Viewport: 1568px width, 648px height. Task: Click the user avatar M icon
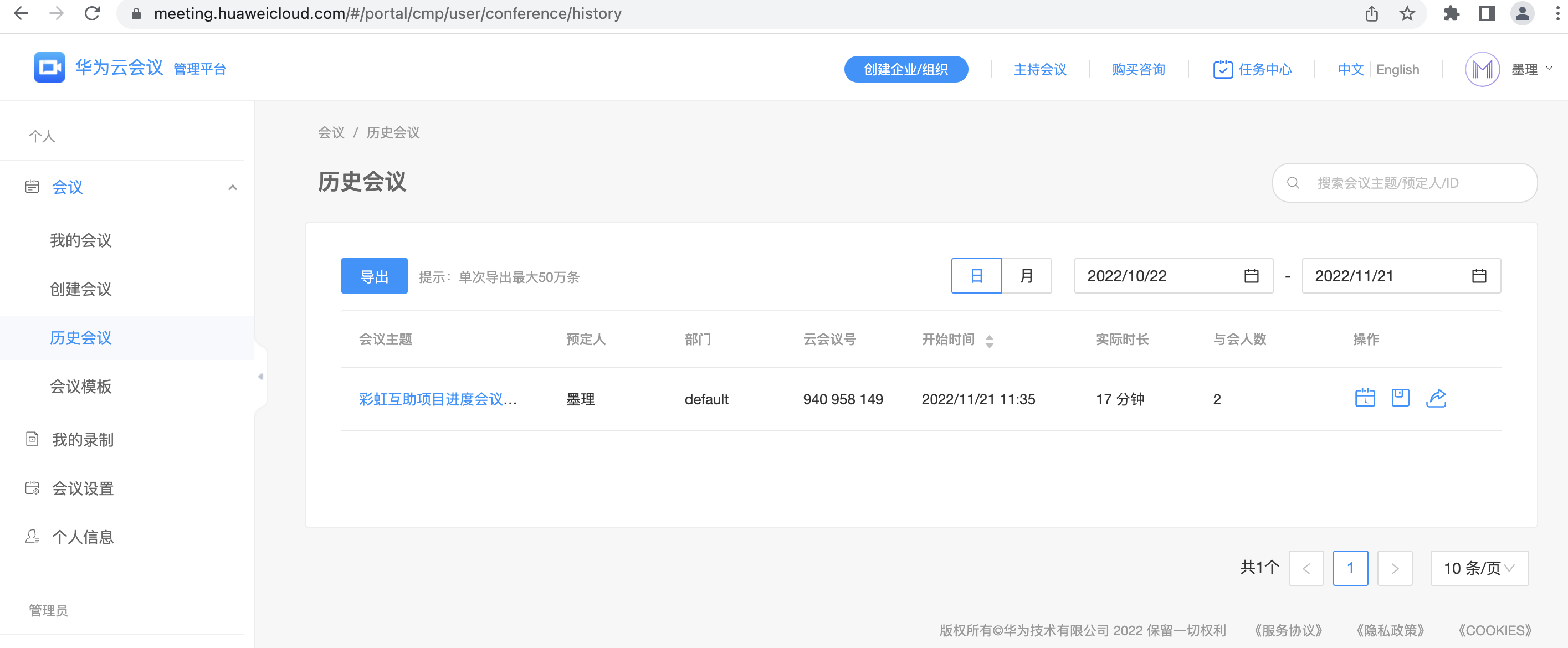[x=1482, y=69]
